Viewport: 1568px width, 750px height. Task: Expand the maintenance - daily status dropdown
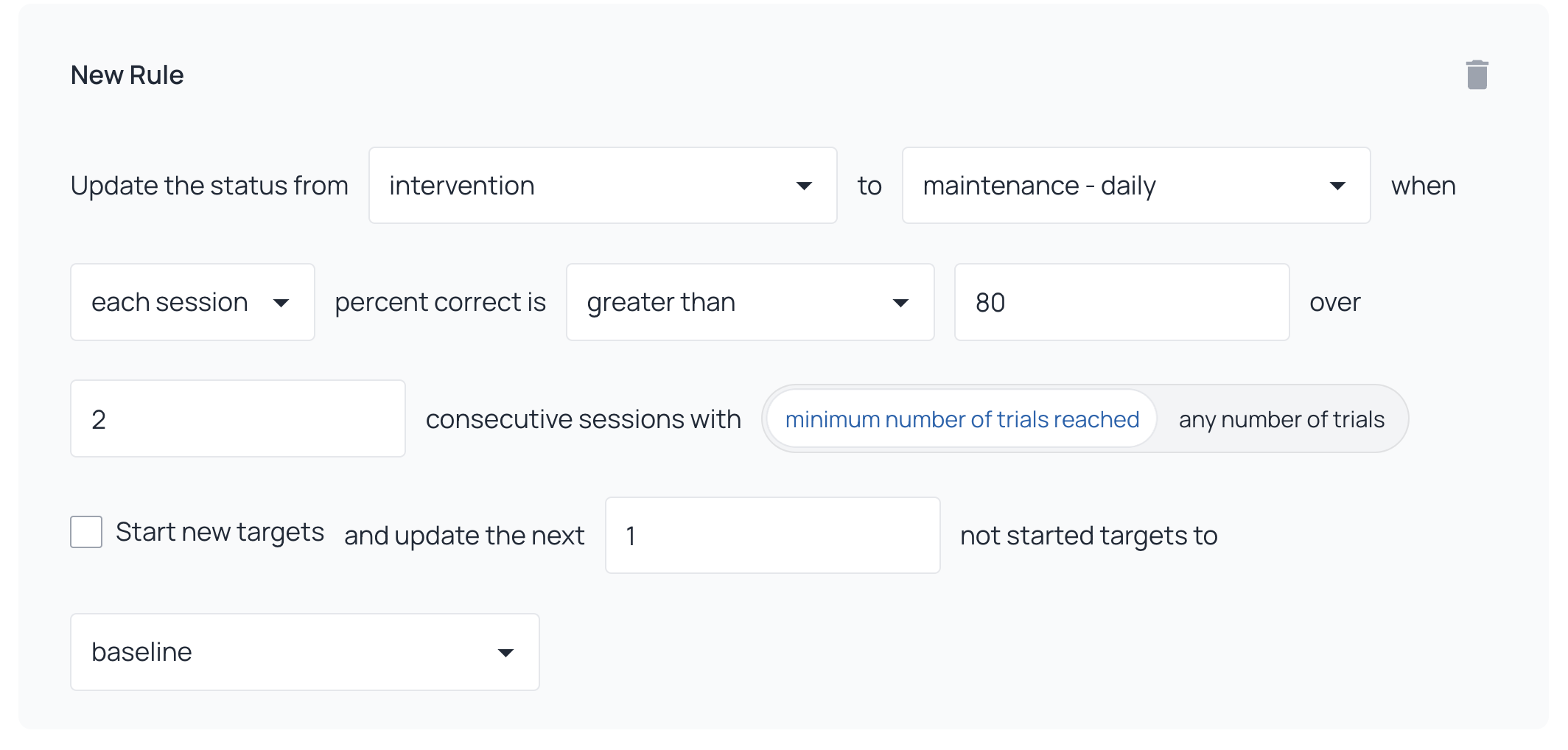coord(1136,186)
